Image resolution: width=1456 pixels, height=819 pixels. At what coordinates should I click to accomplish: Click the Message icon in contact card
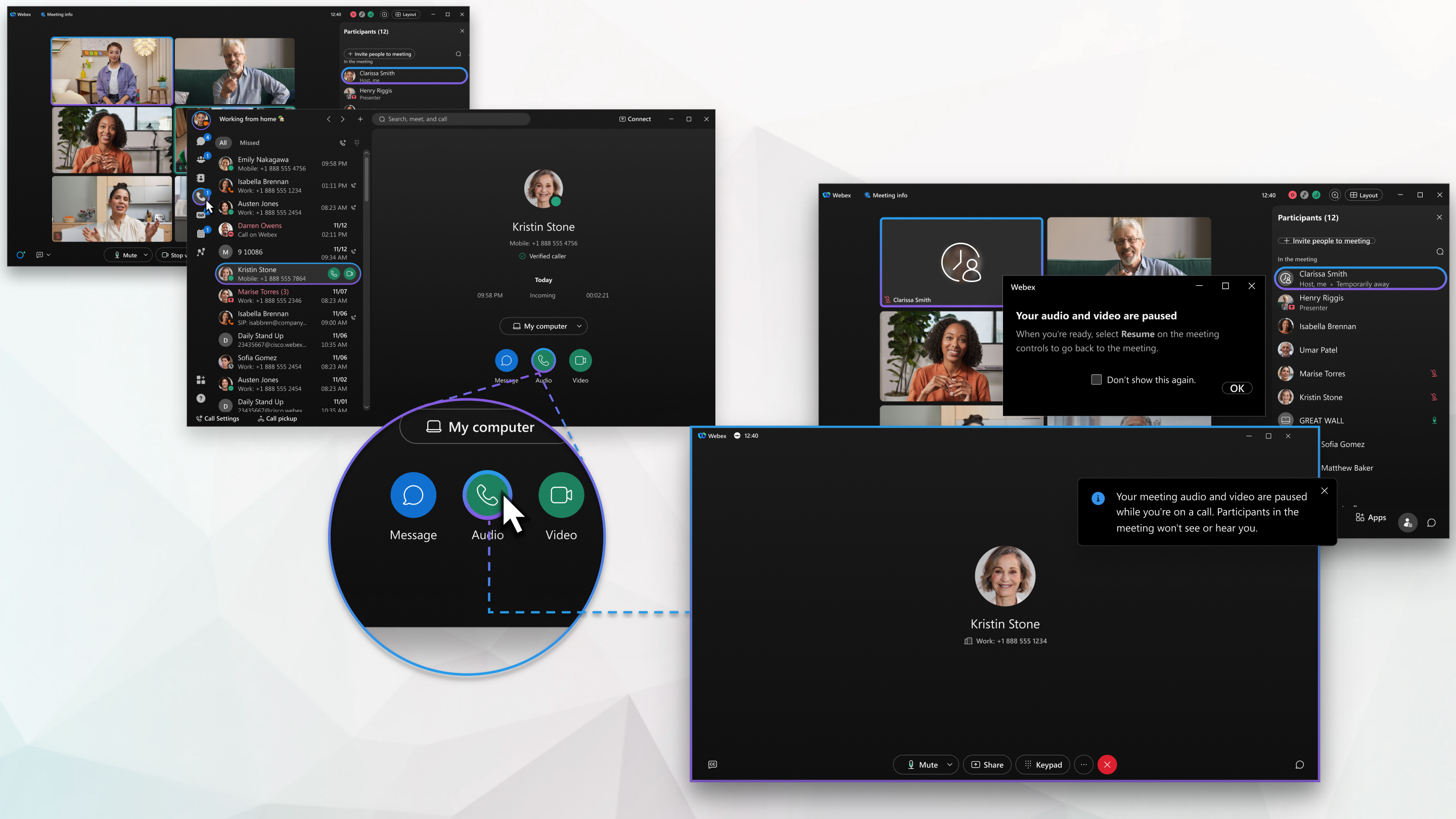(507, 360)
